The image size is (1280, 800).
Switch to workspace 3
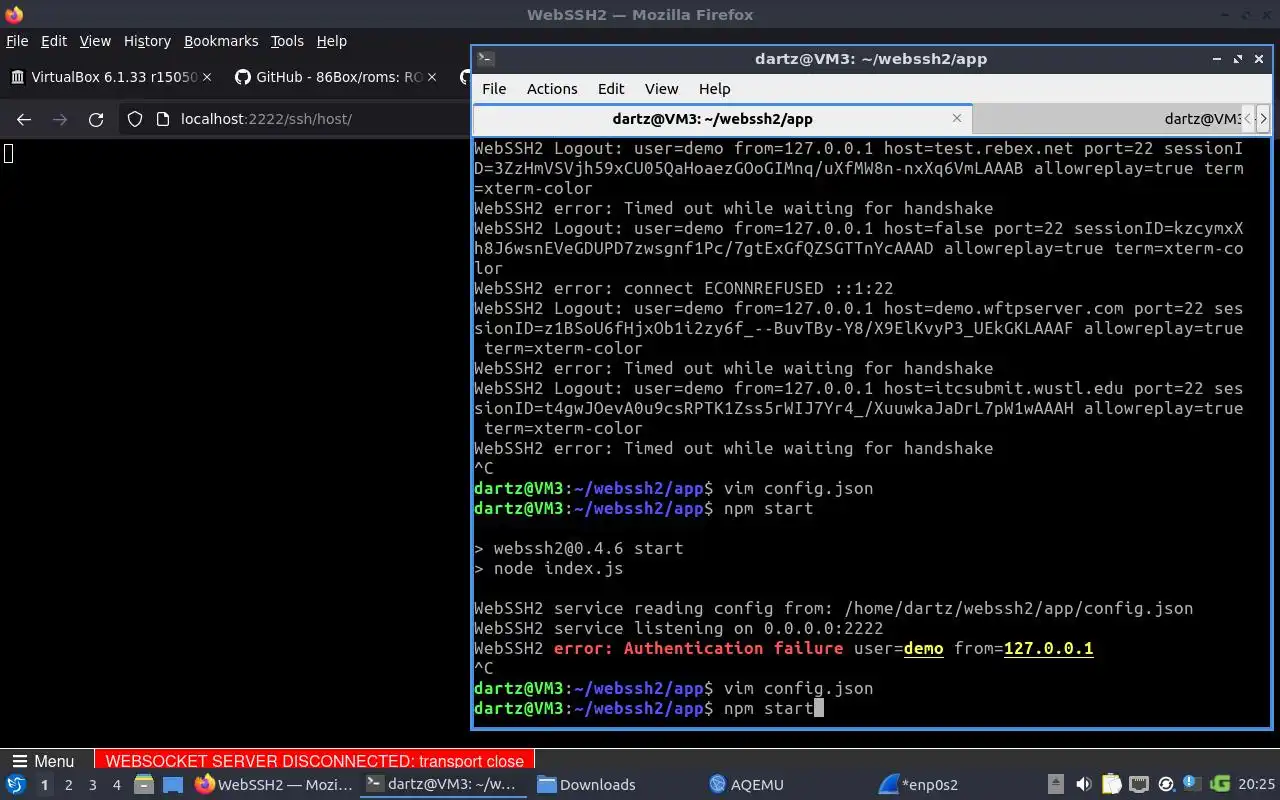(x=93, y=785)
